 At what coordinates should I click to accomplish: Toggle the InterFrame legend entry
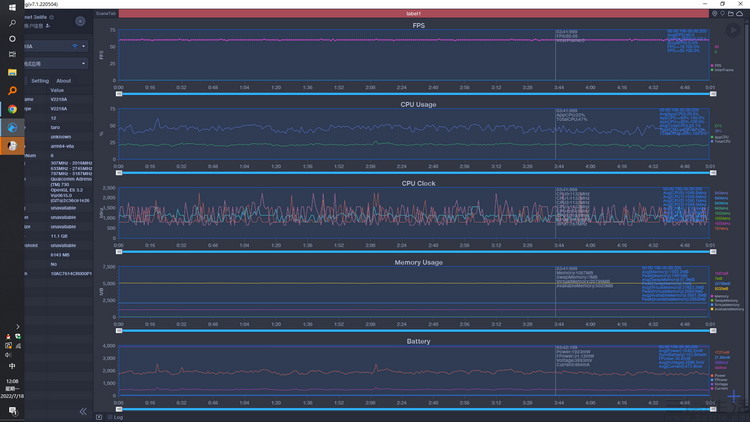[x=722, y=70]
